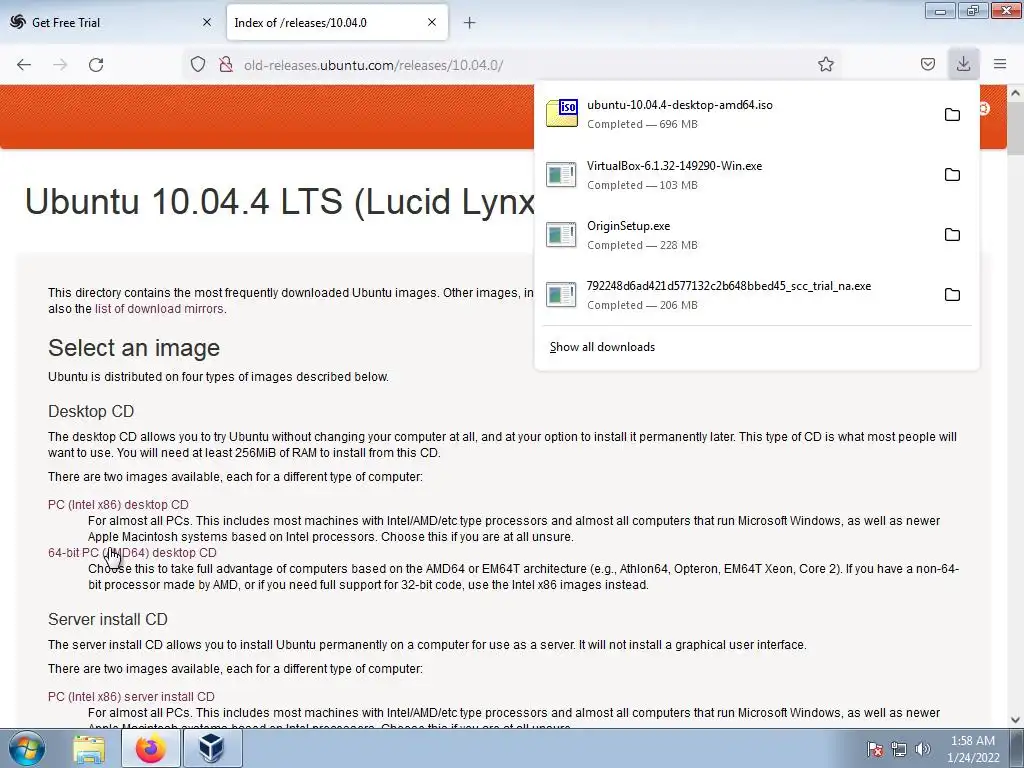
Task: Click the vertical scrollbar thumb
Action: click(x=1016, y=128)
